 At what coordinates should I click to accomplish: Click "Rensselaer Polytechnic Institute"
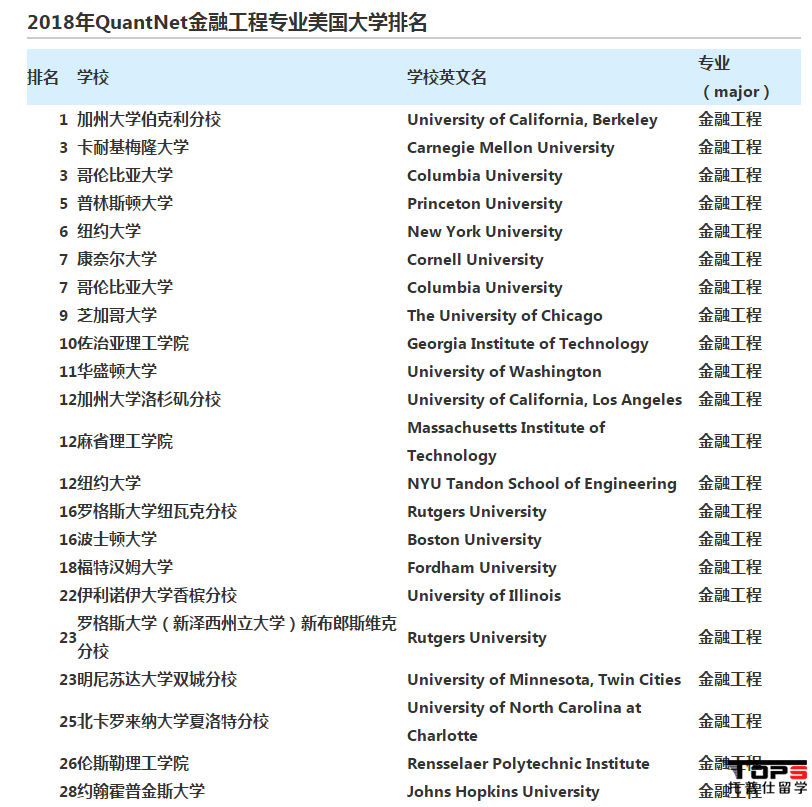click(x=528, y=763)
